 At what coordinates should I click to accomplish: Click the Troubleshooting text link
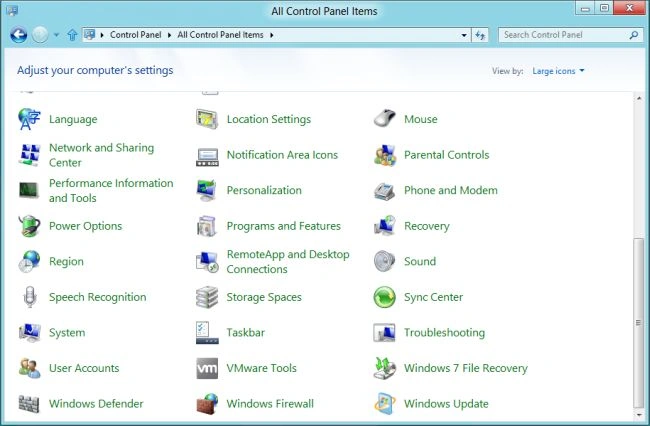[444, 333]
